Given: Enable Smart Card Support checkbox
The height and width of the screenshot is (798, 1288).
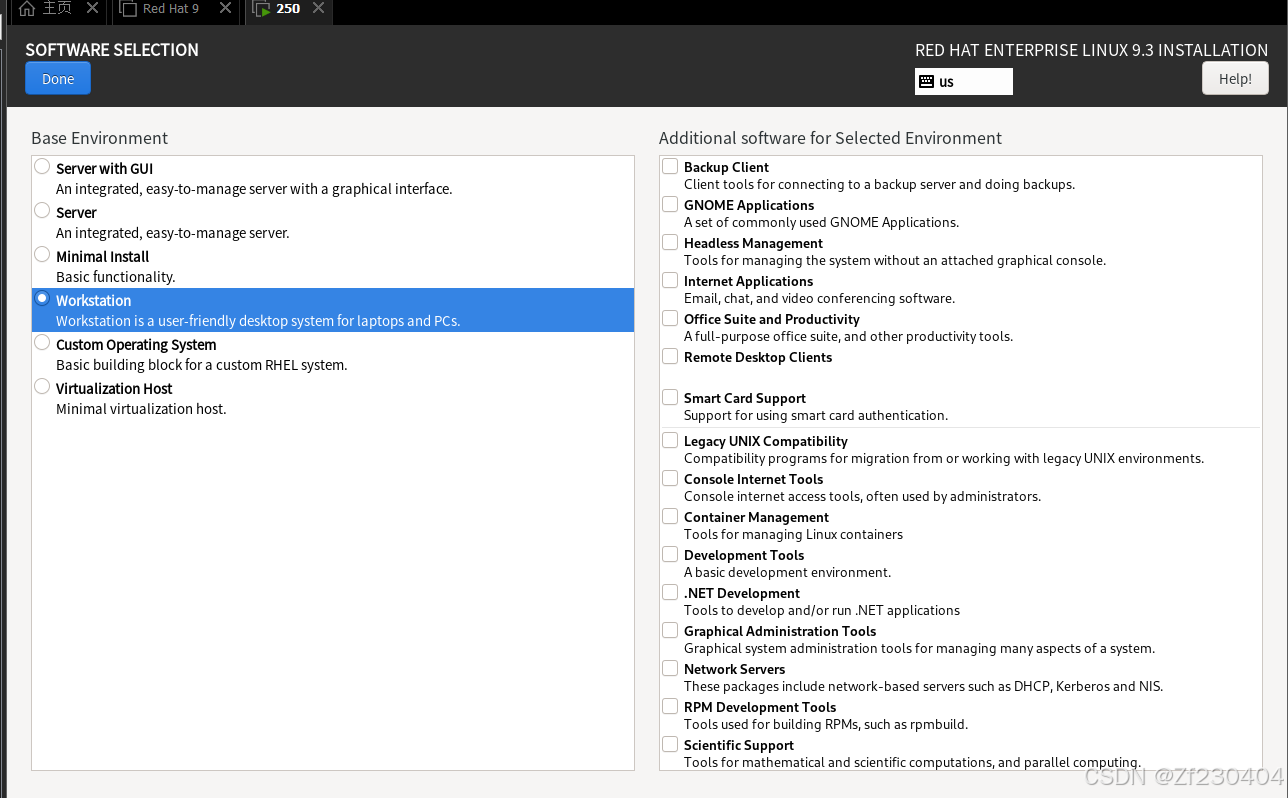Looking at the screenshot, I should tap(670, 397).
